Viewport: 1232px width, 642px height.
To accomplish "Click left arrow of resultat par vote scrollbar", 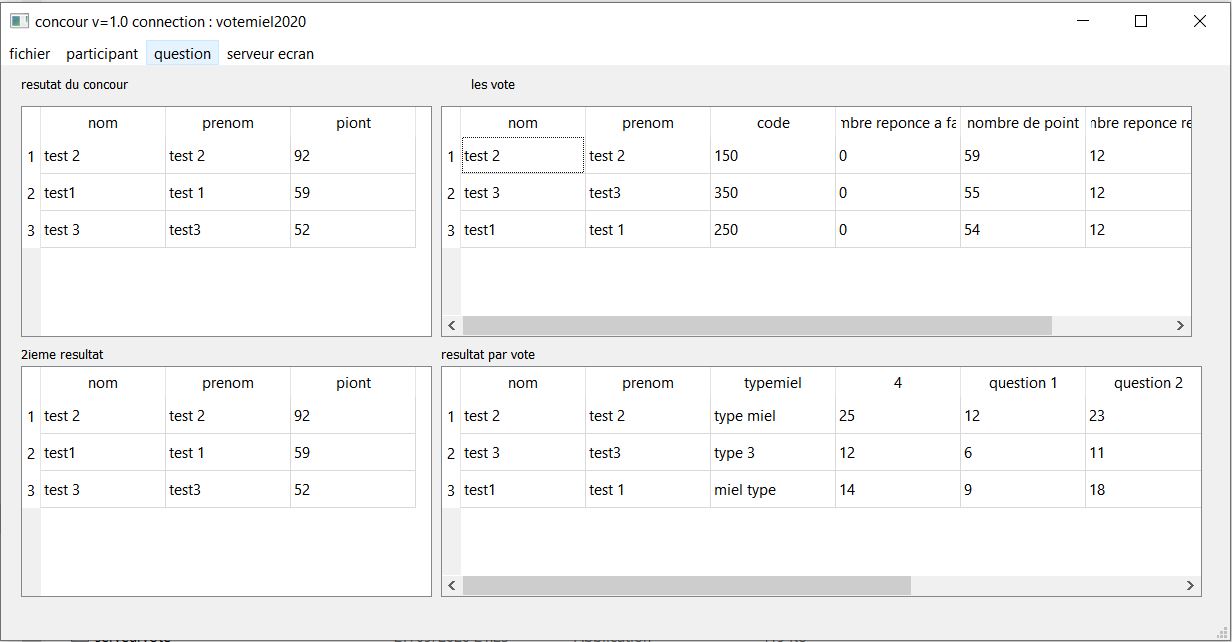I will point(452,585).
